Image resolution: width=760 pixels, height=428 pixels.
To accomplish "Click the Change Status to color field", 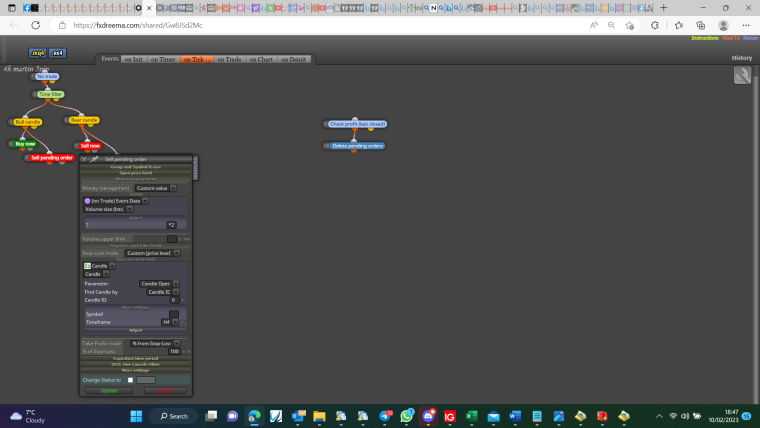I will click(x=146, y=380).
